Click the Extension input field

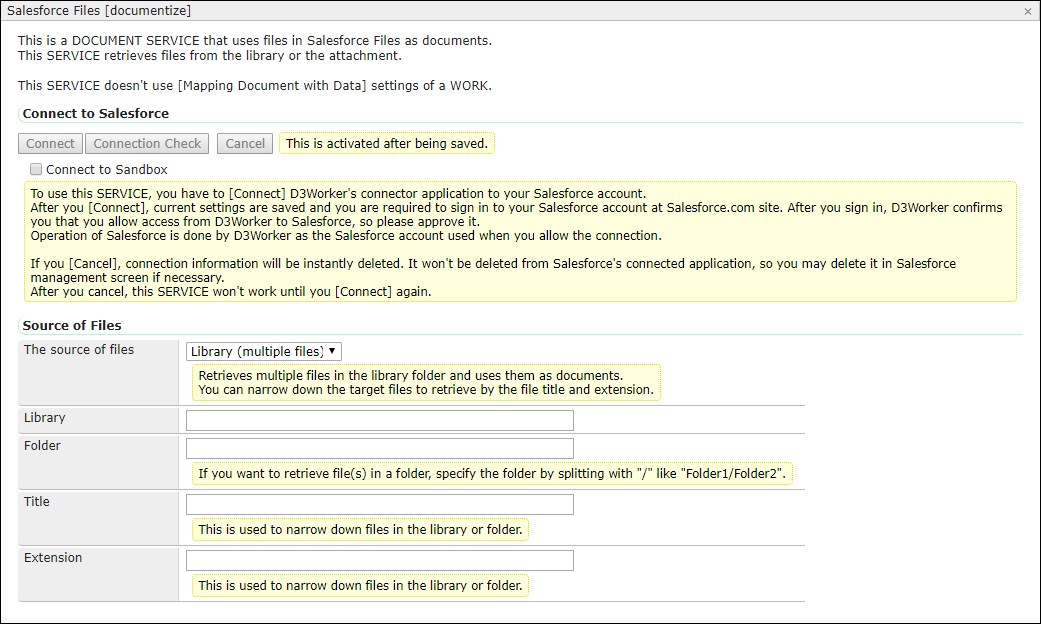pos(380,560)
